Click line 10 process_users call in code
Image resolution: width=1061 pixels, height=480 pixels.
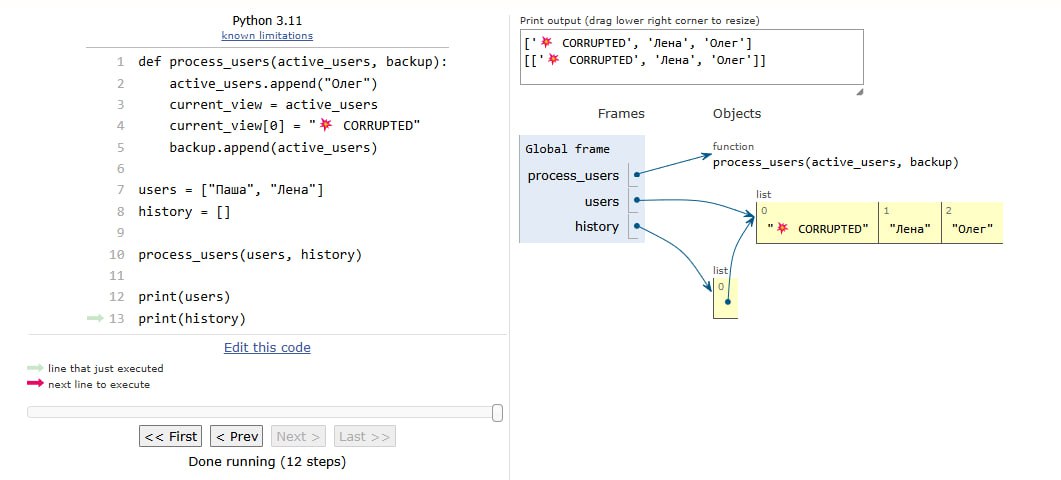coord(250,255)
